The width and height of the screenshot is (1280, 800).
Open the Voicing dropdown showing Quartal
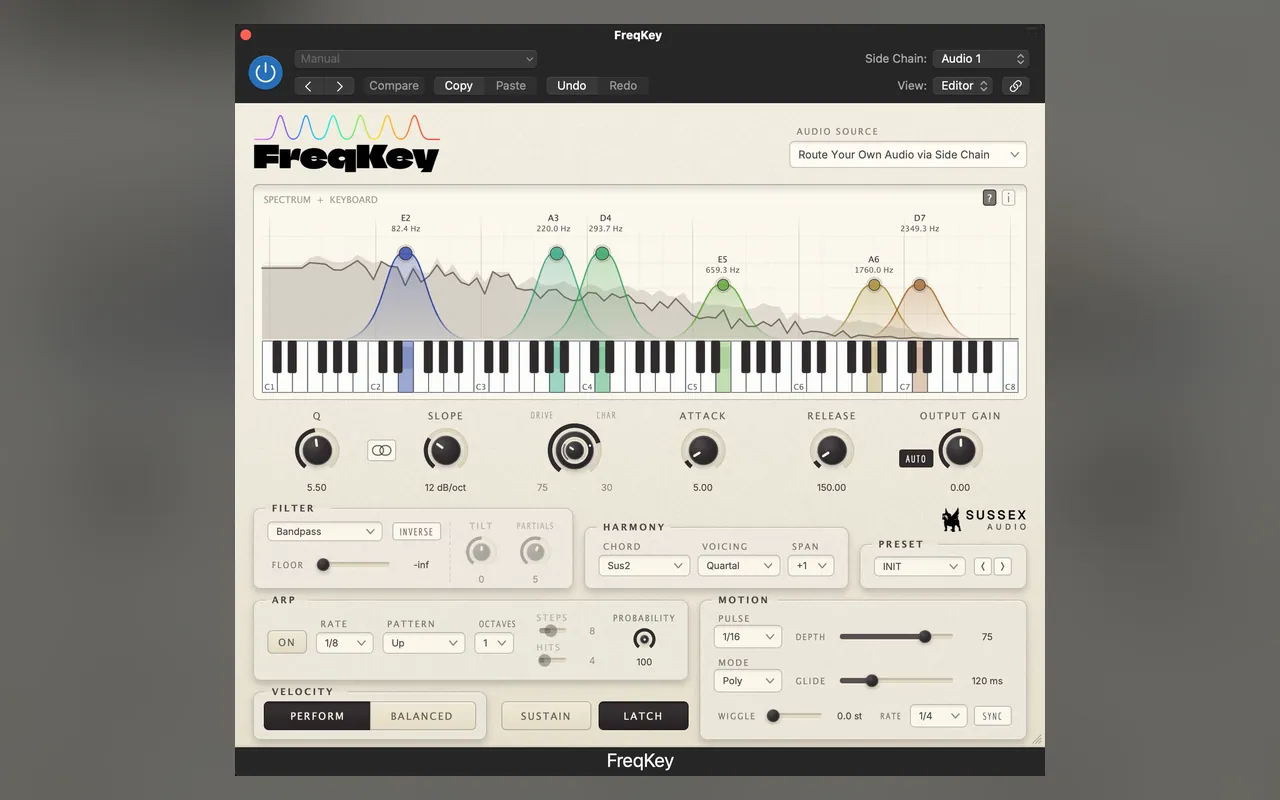(x=739, y=566)
